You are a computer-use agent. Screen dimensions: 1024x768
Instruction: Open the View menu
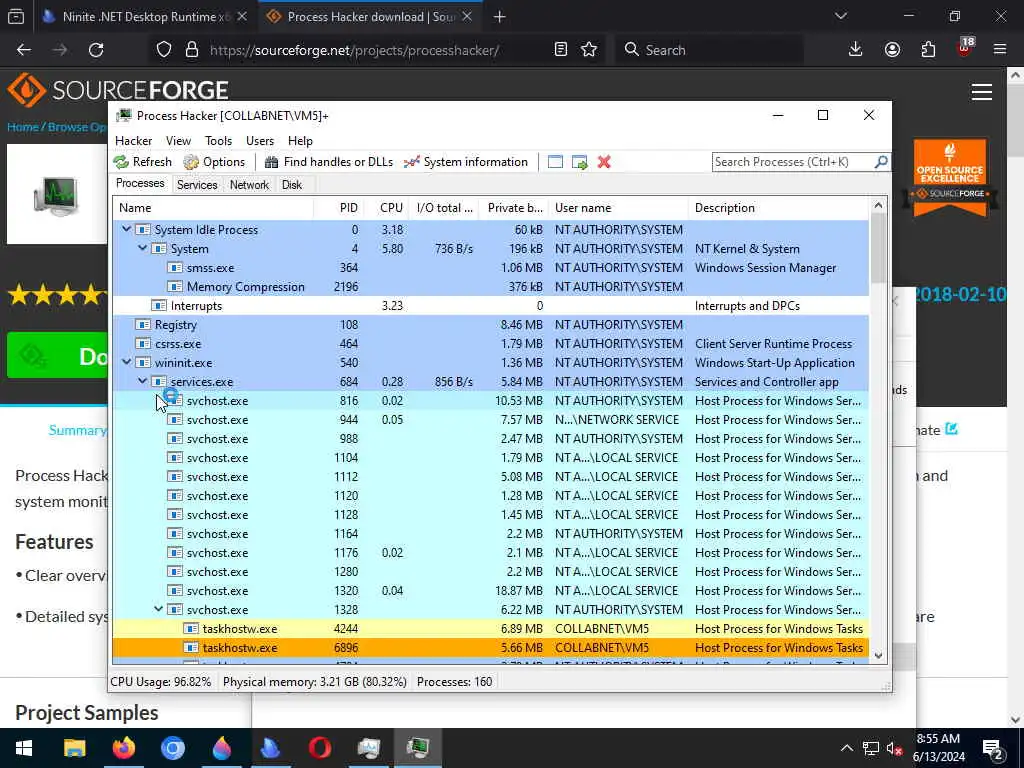point(178,140)
